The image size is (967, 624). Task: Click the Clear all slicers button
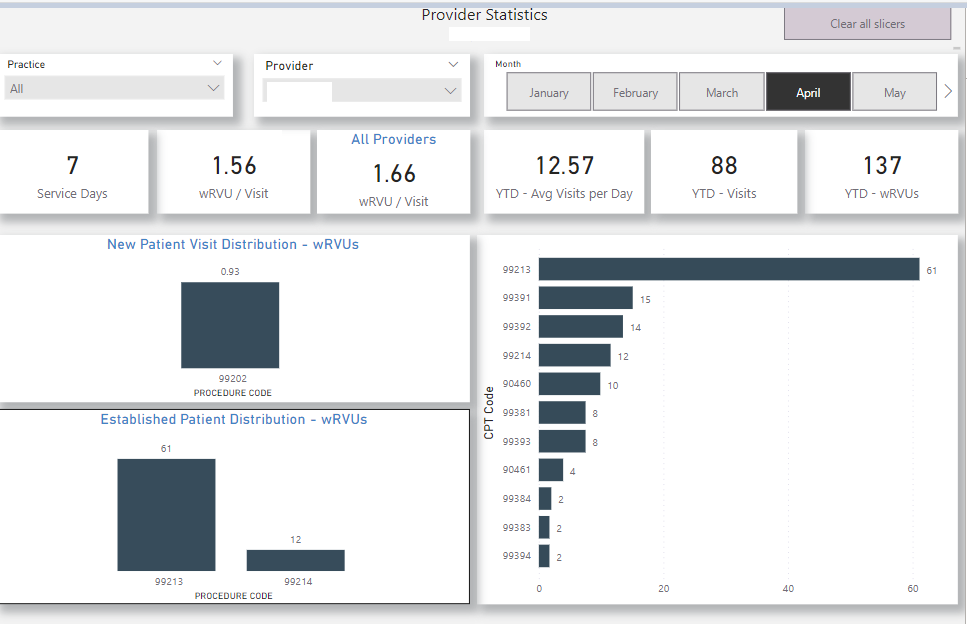(867, 24)
